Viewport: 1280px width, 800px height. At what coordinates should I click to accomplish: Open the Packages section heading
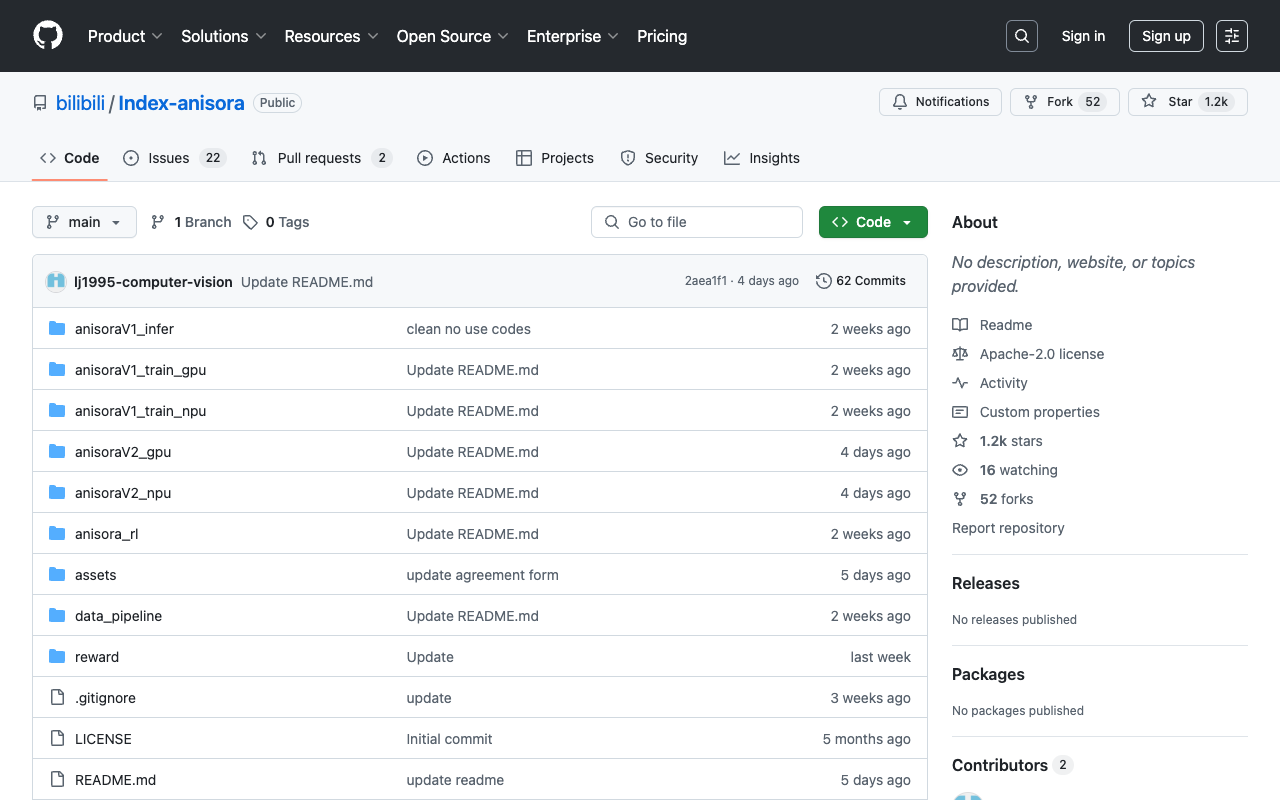pyautogui.click(x=988, y=674)
